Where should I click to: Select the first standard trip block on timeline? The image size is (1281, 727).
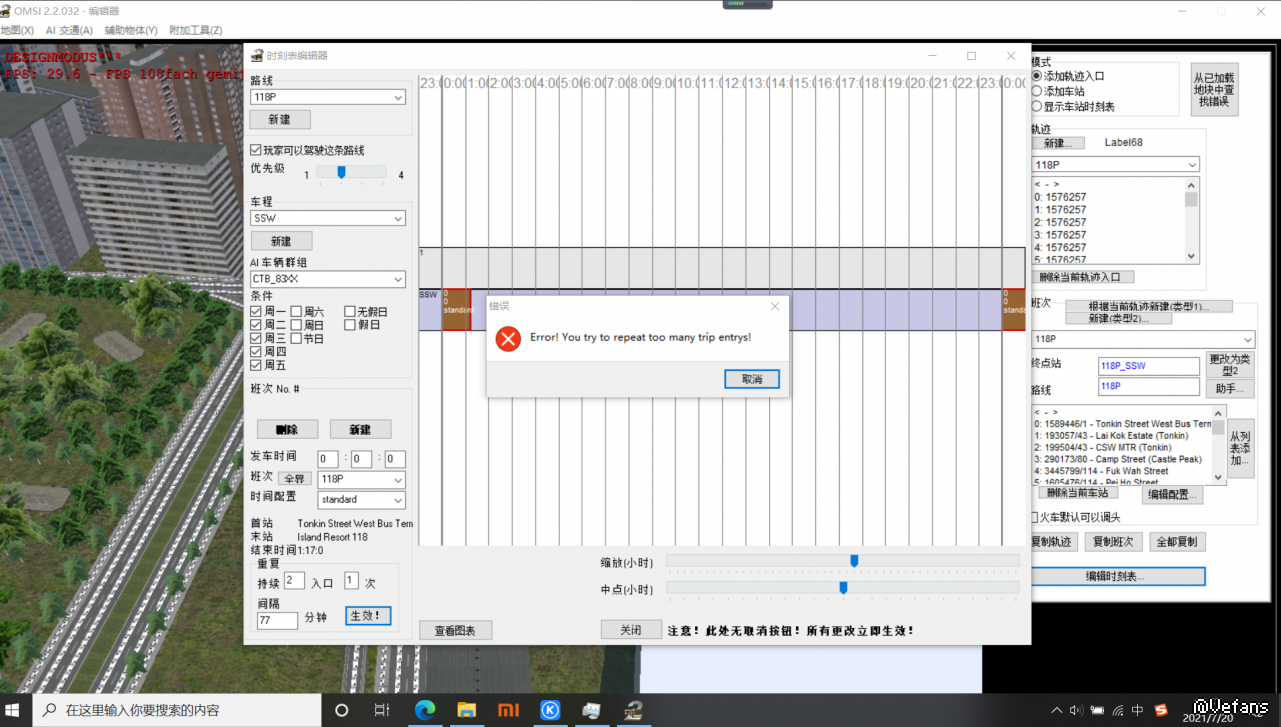pyautogui.click(x=456, y=310)
